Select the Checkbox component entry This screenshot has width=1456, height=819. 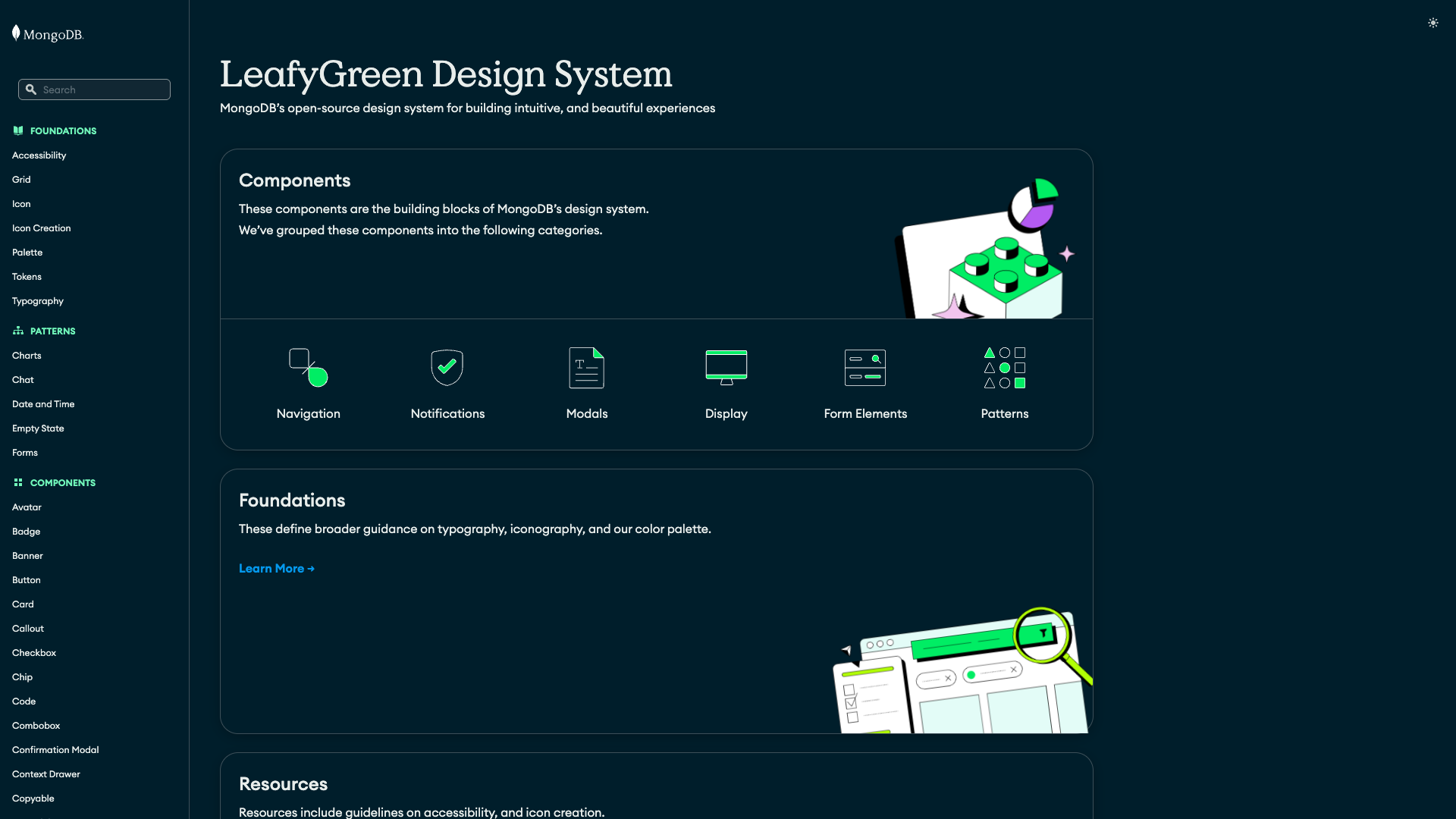pos(33,652)
